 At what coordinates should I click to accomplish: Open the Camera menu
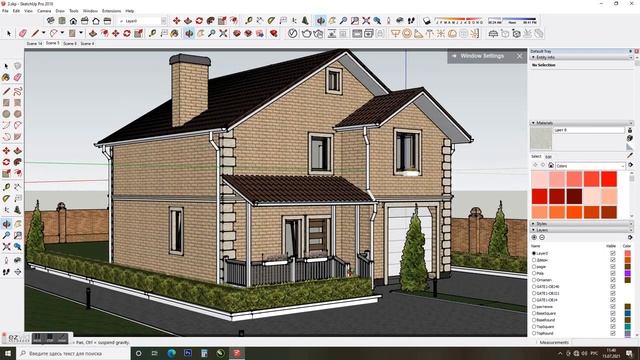[x=44, y=11]
